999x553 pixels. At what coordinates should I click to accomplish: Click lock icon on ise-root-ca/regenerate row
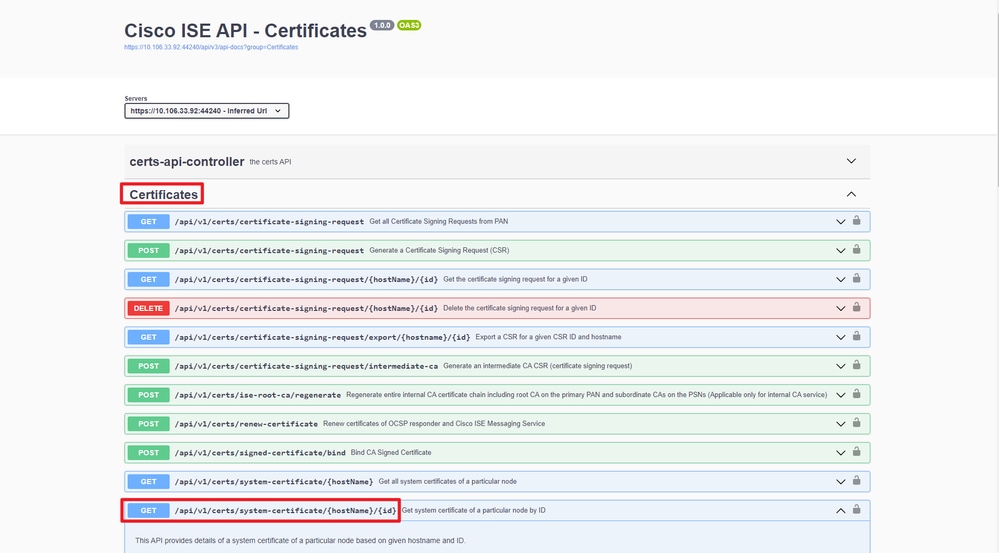[x=856, y=394]
